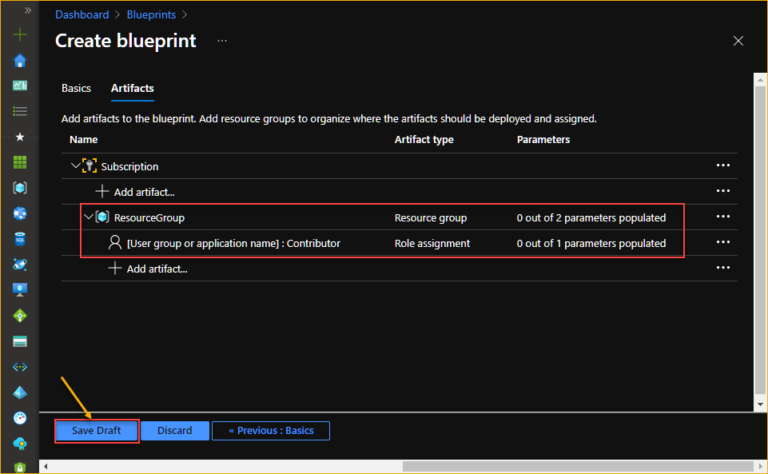
Task: Click the Favorites star icon in sidebar
Action: [20, 136]
